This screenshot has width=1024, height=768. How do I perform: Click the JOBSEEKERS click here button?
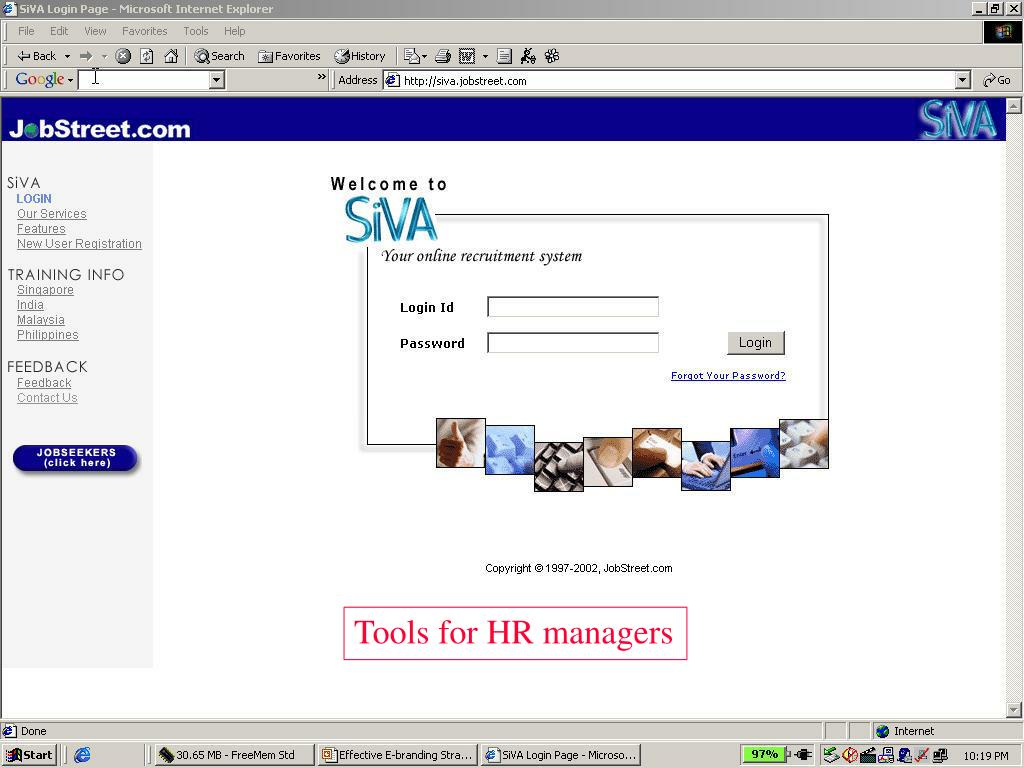tap(76, 458)
